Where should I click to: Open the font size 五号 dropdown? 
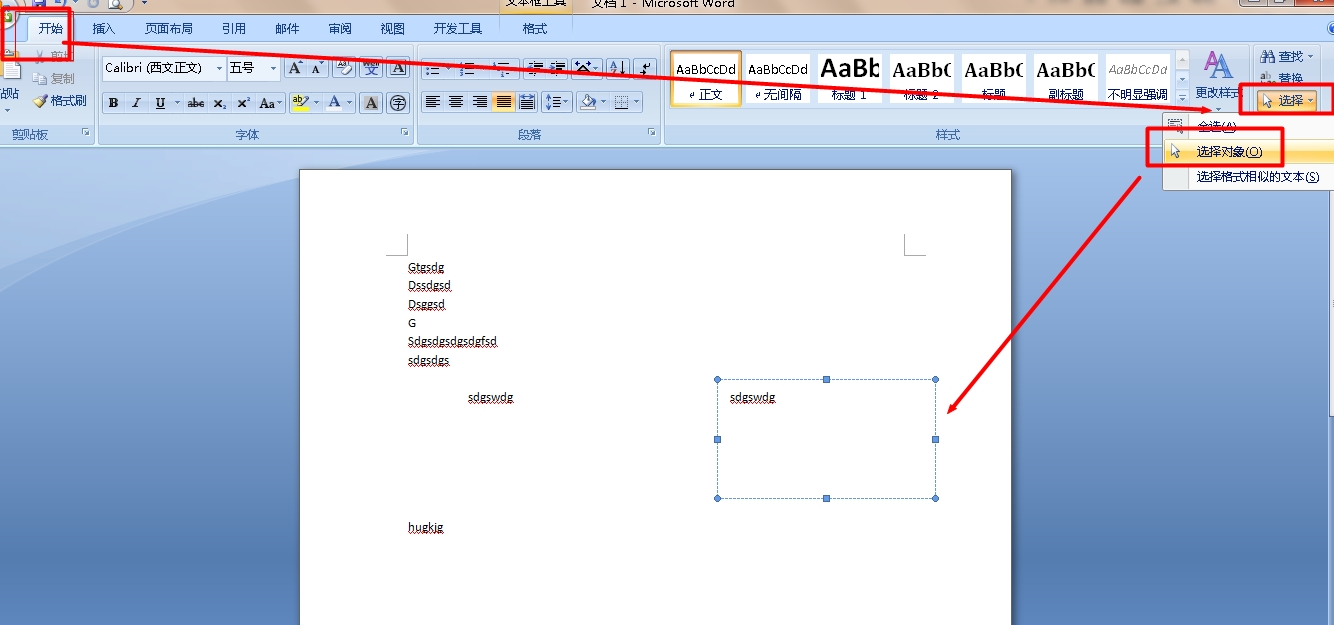[273, 68]
